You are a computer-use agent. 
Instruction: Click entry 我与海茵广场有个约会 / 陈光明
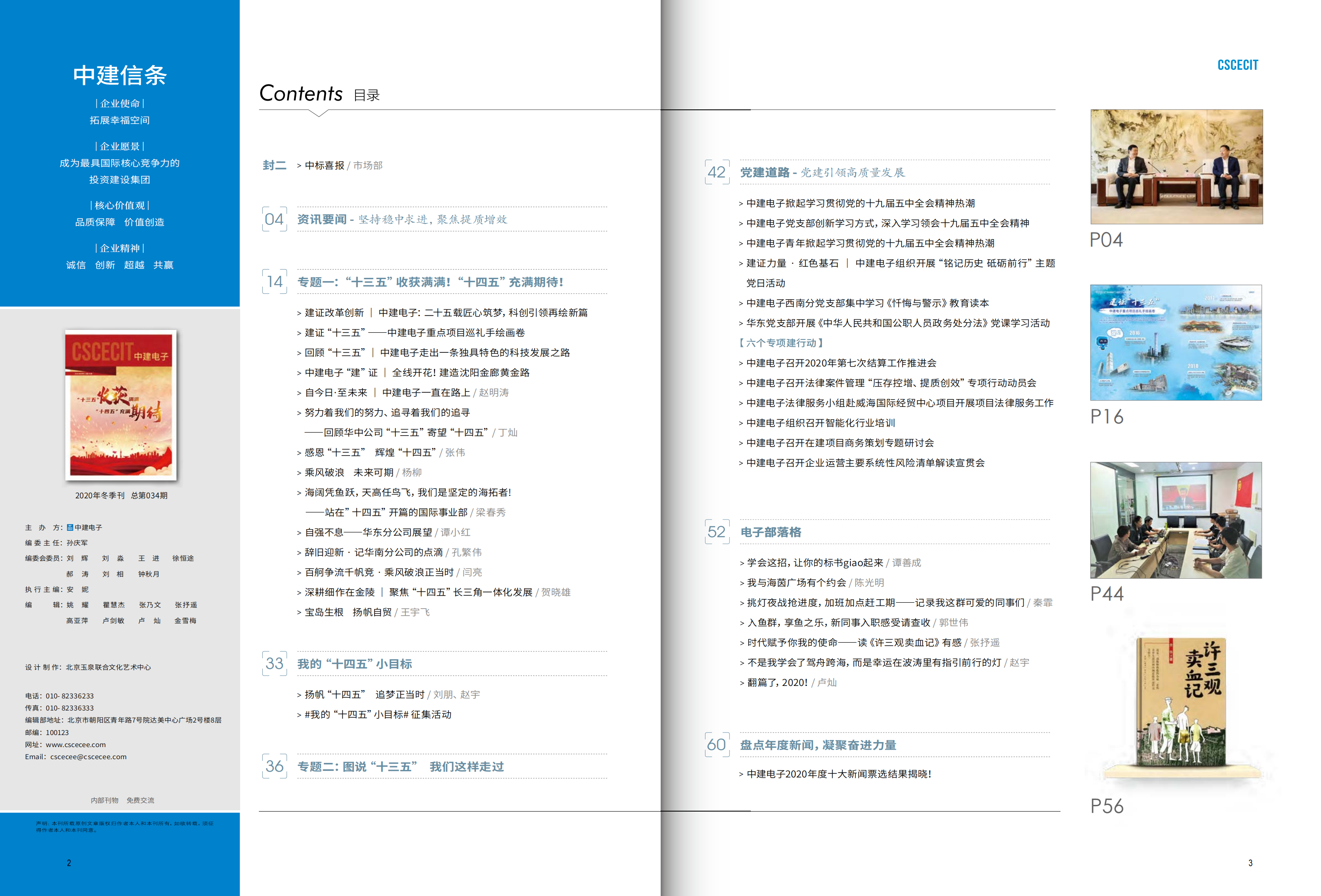pos(812,582)
